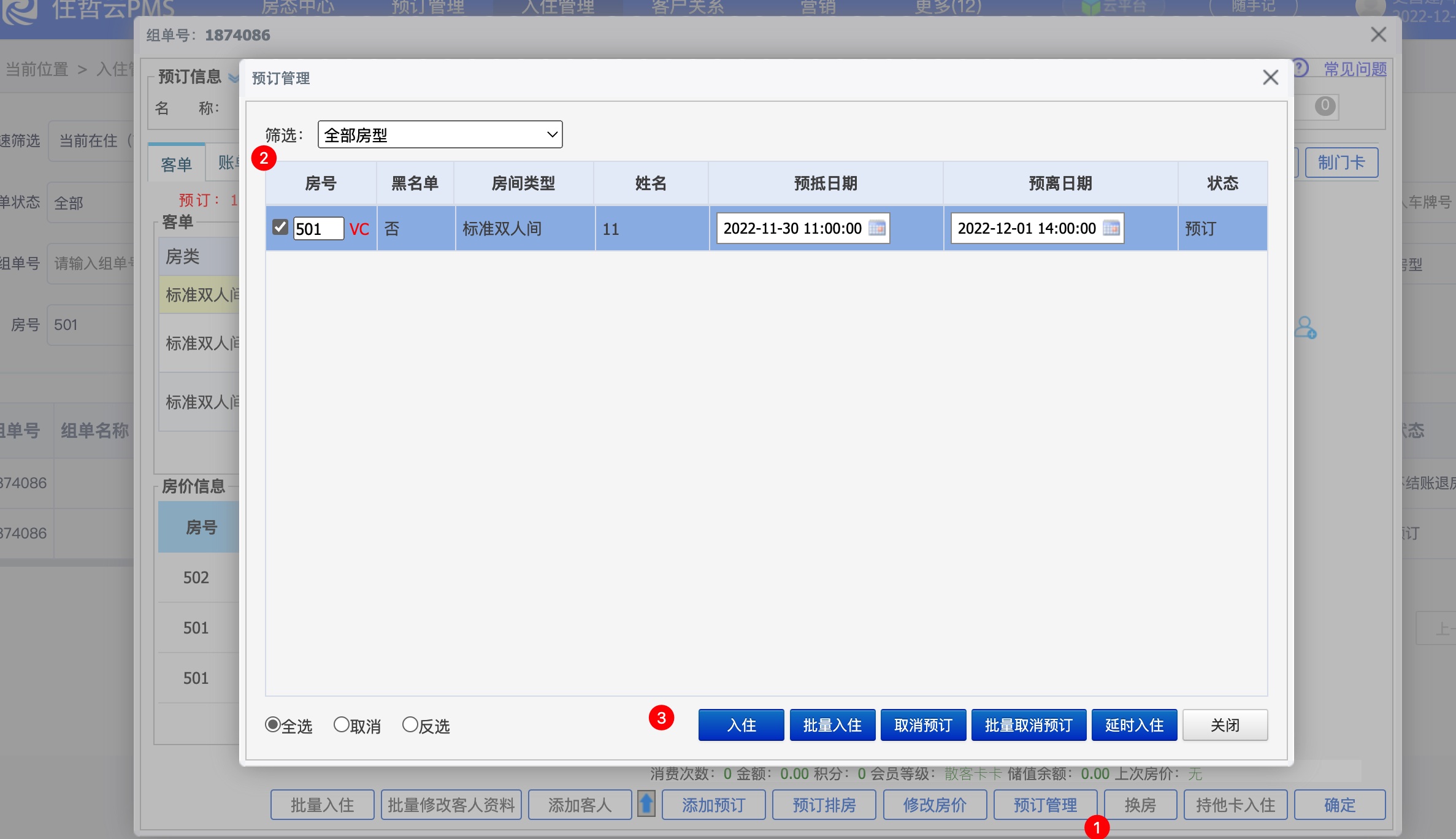Open 营销 in the top navigation
Screen dimensions: 1456x839
[x=818, y=7]
